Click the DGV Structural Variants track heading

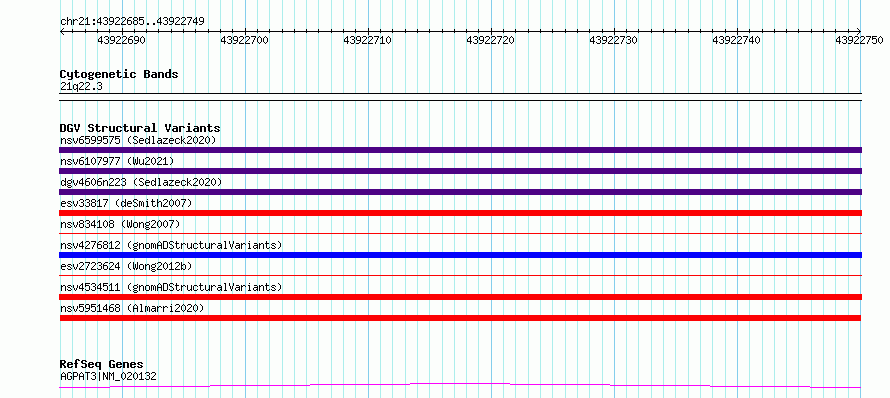tap(140, 128)
